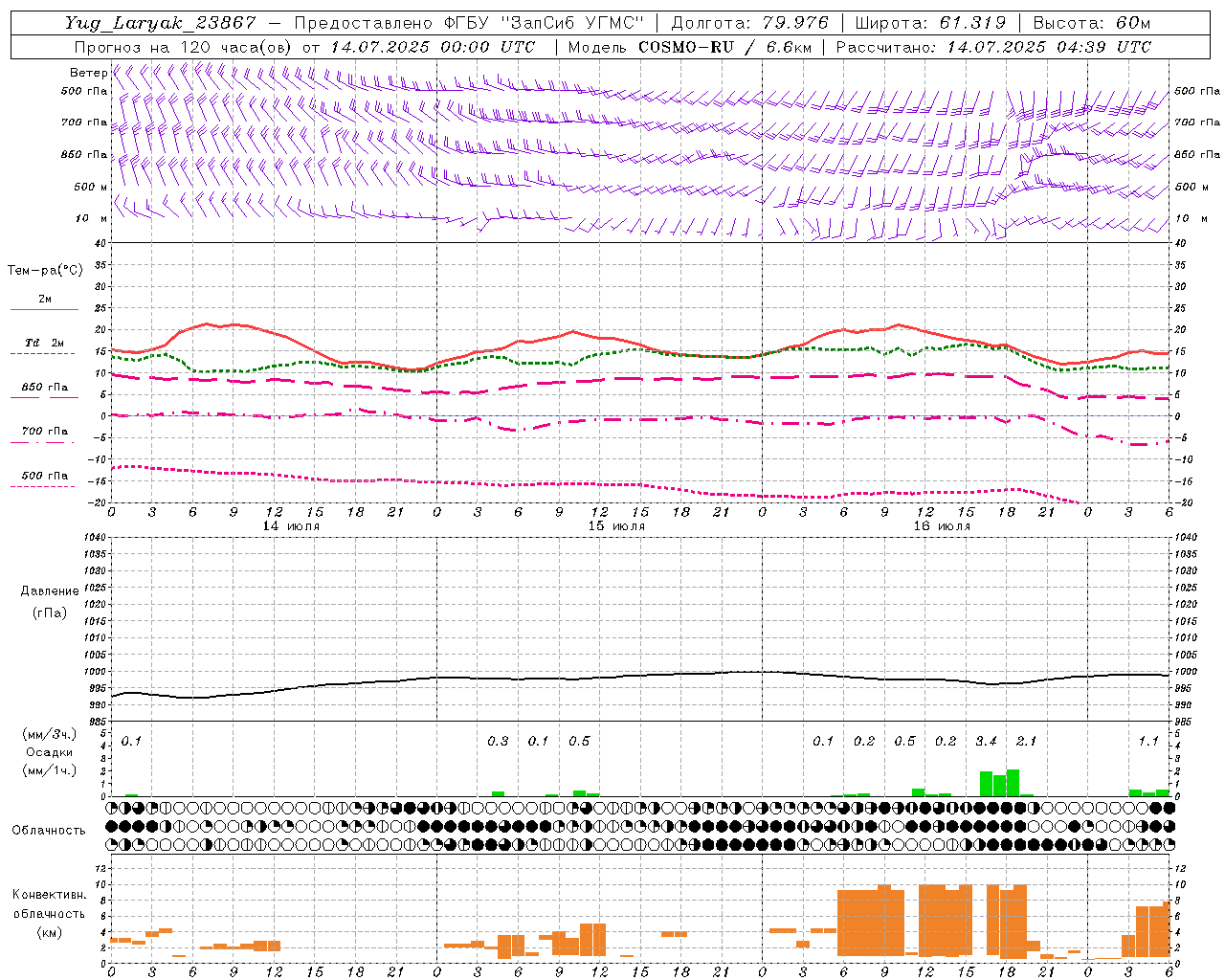The height and width of the screenshot is (980, 1225).
Task: Click the Облачность panel label
Action: click(x=49, y=830)
